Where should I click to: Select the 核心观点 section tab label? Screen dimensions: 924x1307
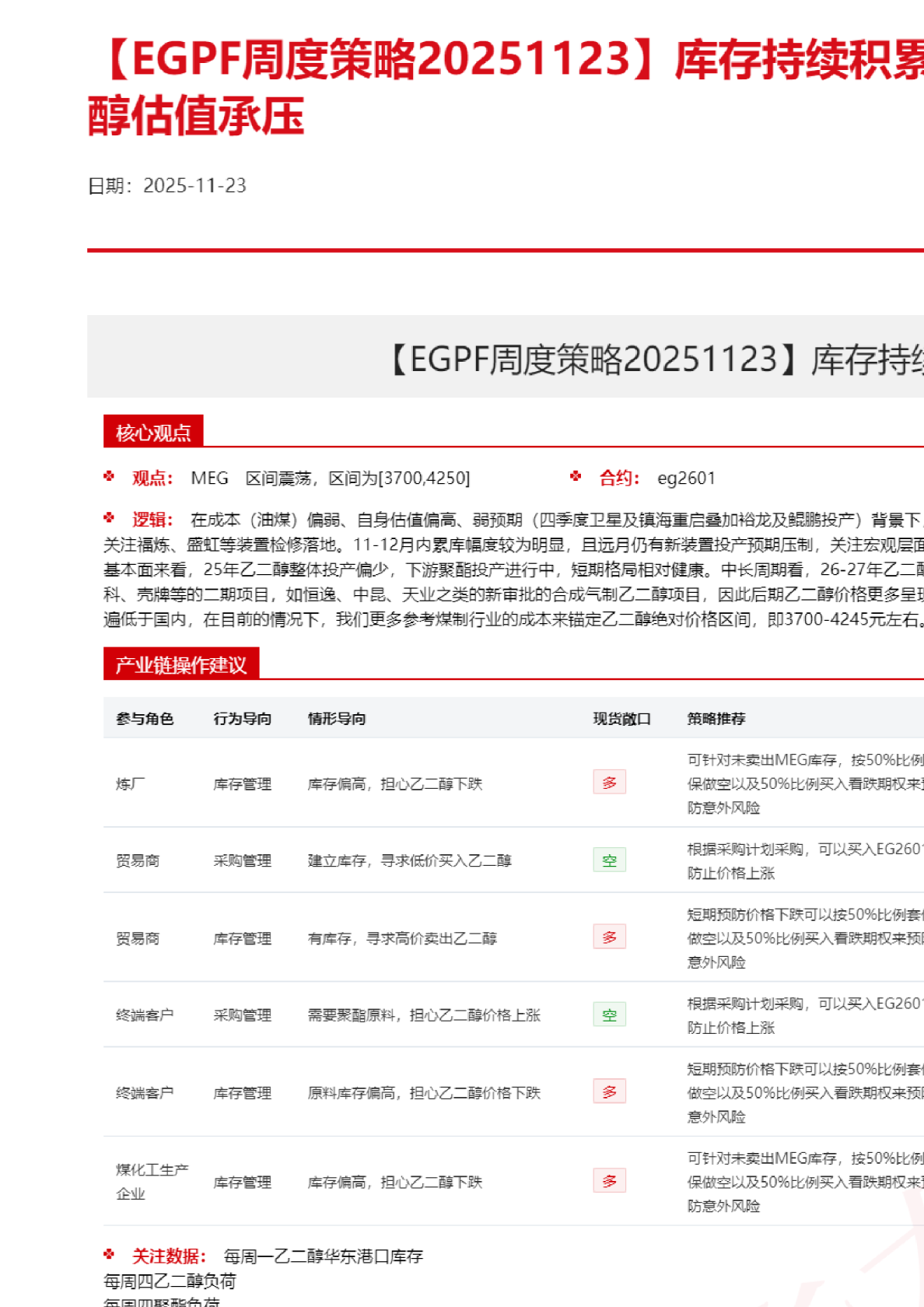pyautogui.click(x=153, y=432)
